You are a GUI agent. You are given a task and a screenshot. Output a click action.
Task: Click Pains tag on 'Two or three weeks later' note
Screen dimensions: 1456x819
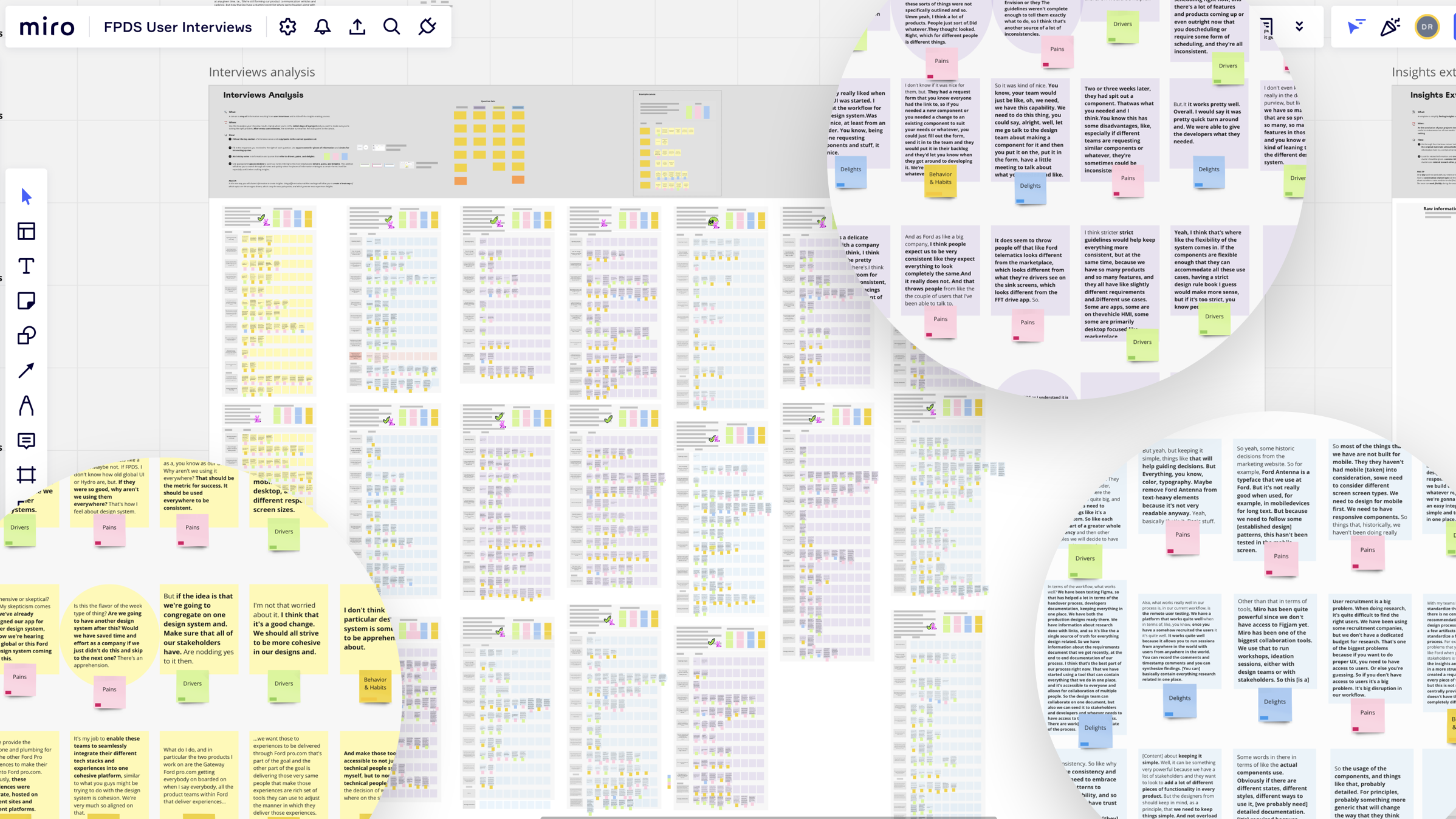[1128, 180]
